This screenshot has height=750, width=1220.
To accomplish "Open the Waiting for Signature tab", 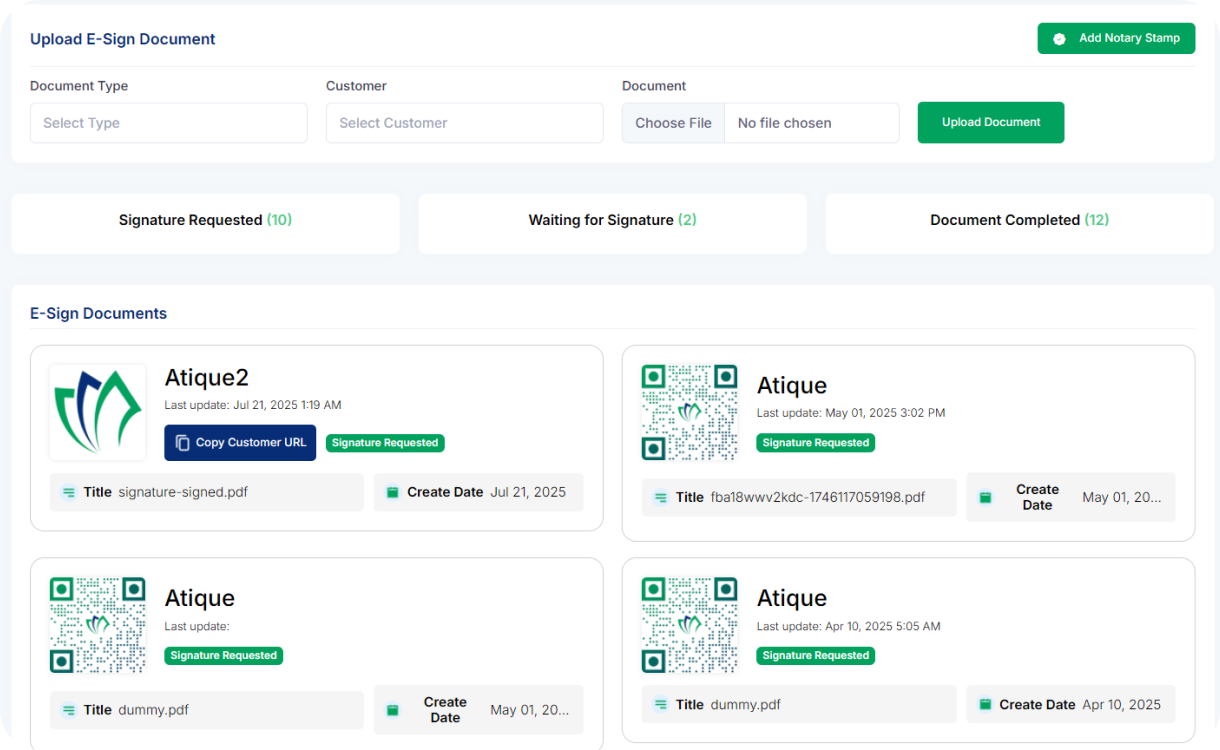I will 612,220.
